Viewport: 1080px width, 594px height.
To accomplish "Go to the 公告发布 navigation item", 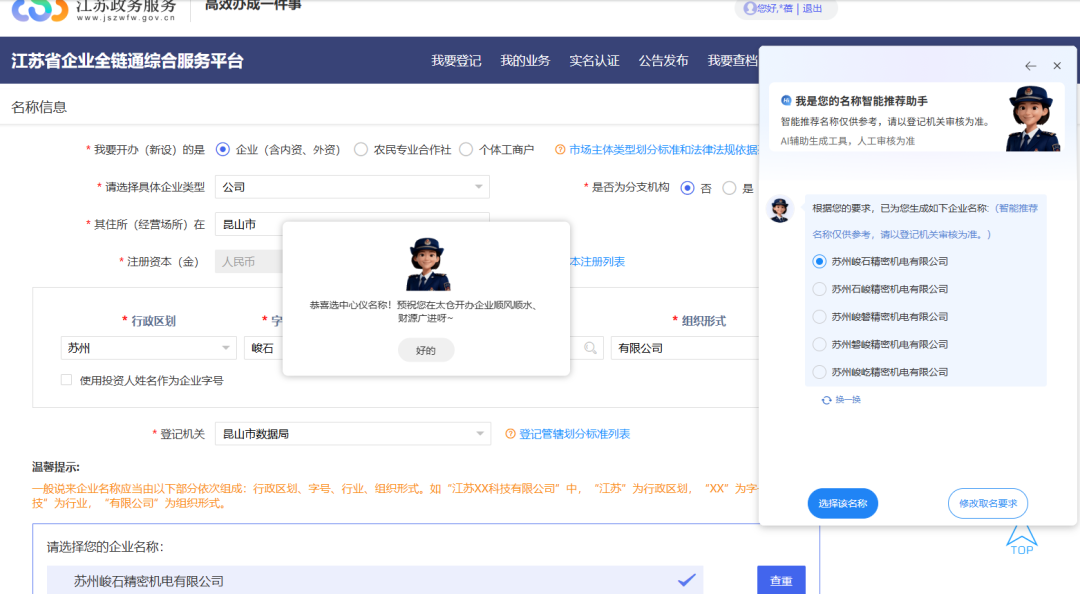I will coord(663,61).
